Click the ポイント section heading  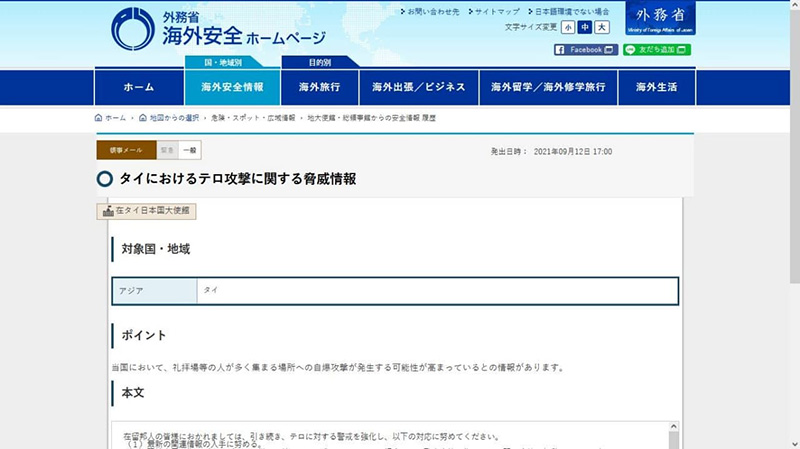(144, 335)
